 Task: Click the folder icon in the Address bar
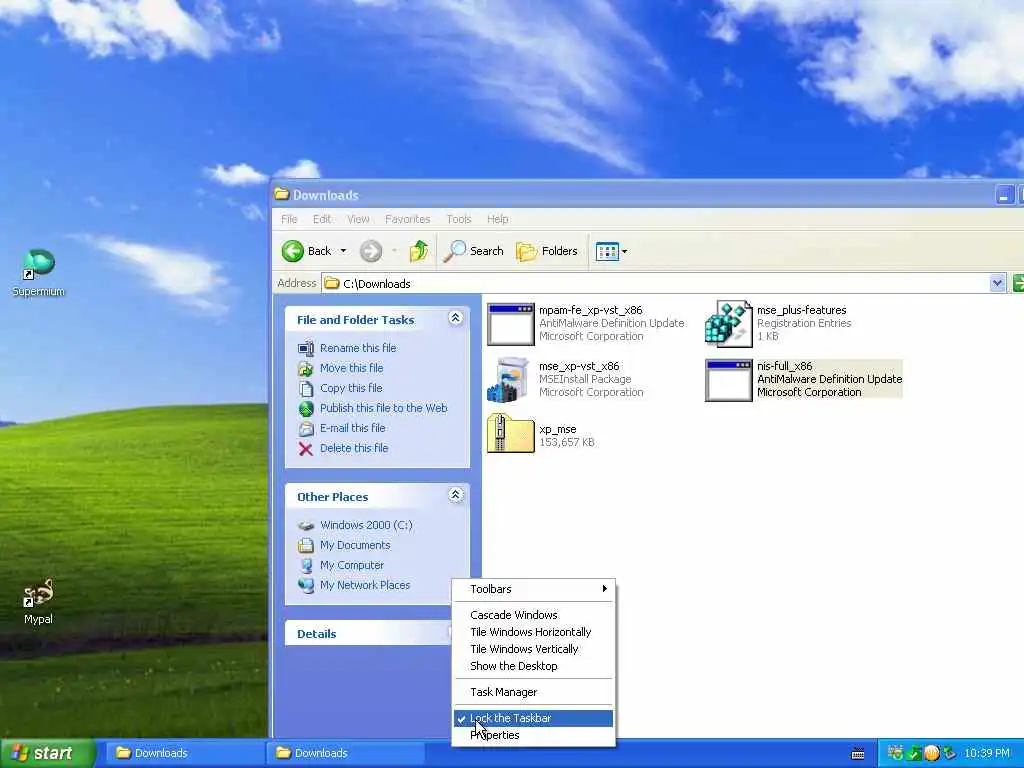click(x=332, y=283)
